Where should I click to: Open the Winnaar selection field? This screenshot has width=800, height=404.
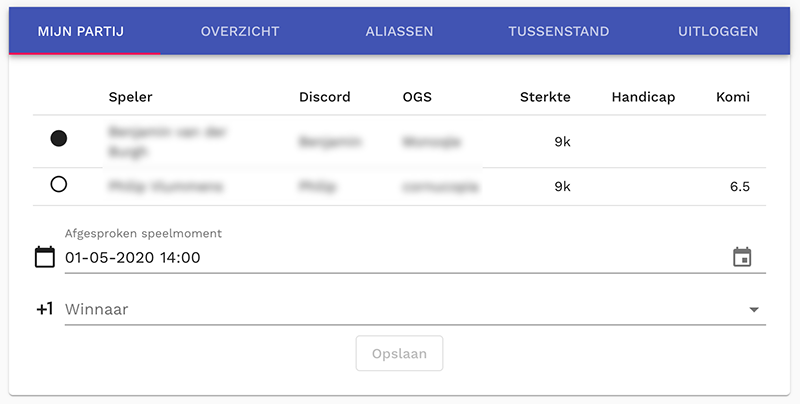[400, 310]
